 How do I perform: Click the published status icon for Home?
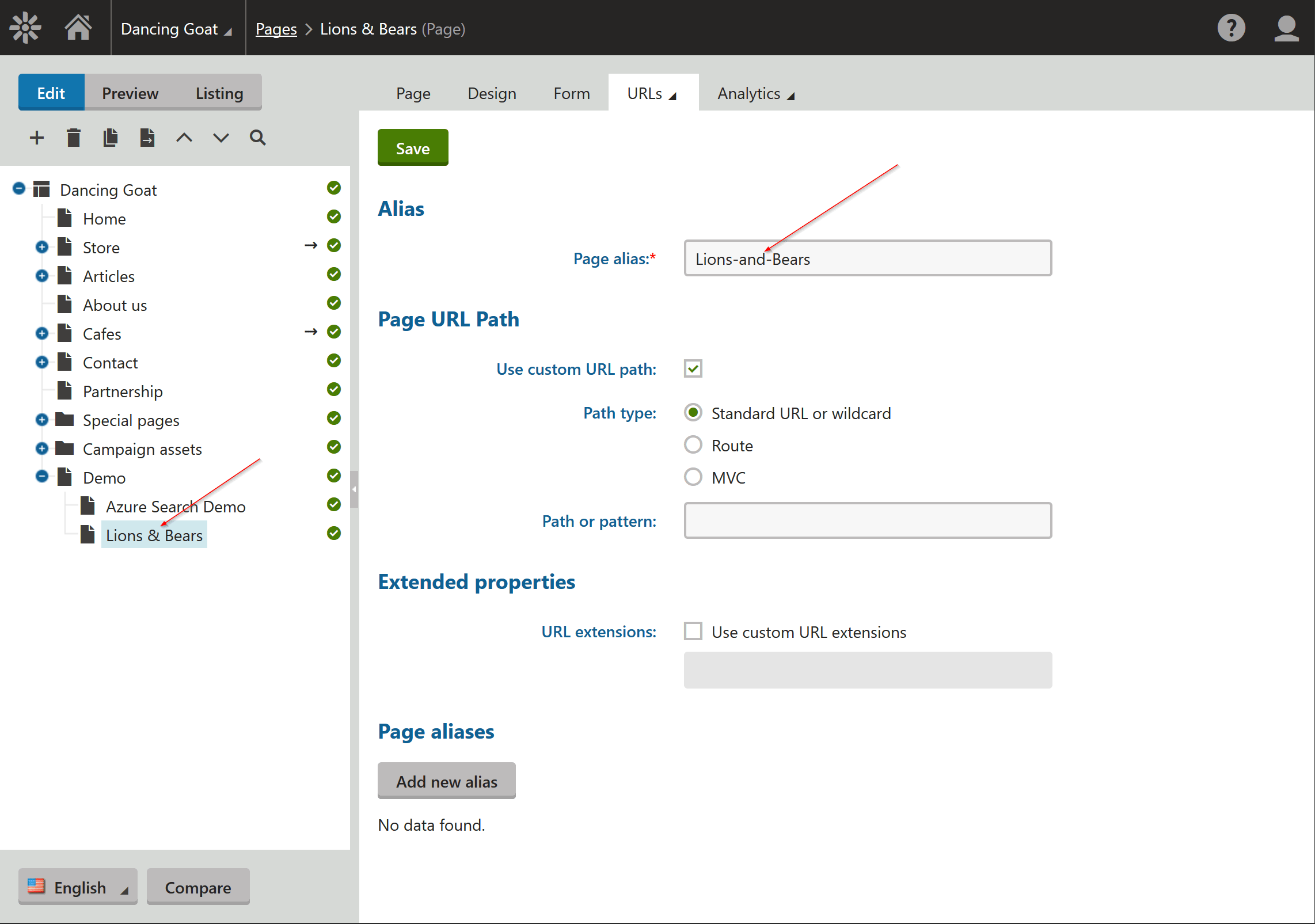point(334,216)
